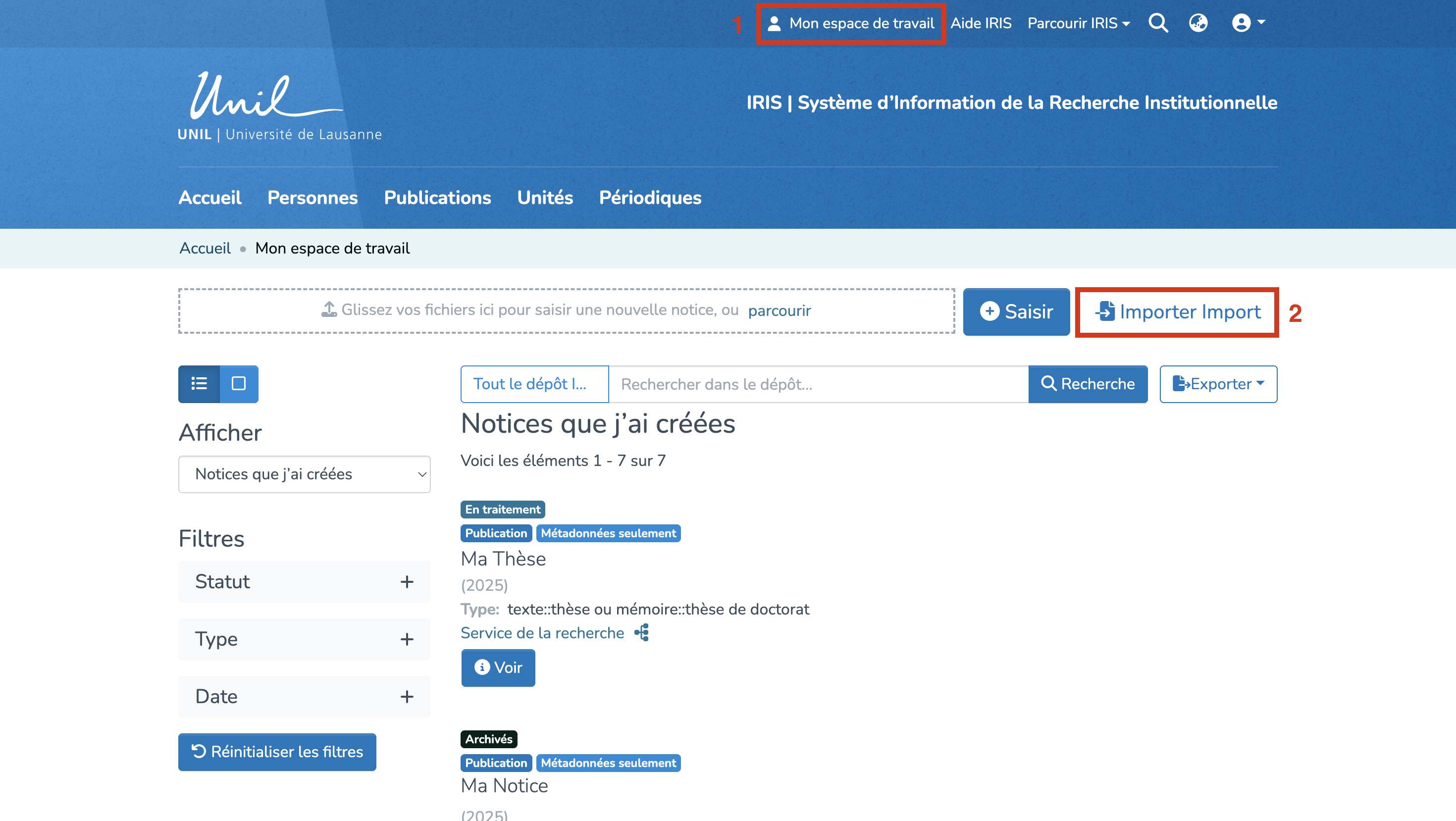Viewport: 1456px width, 821px height.
Task: Click the Importer Import button
Action: pyautogui.click(x=1177, y=312)
